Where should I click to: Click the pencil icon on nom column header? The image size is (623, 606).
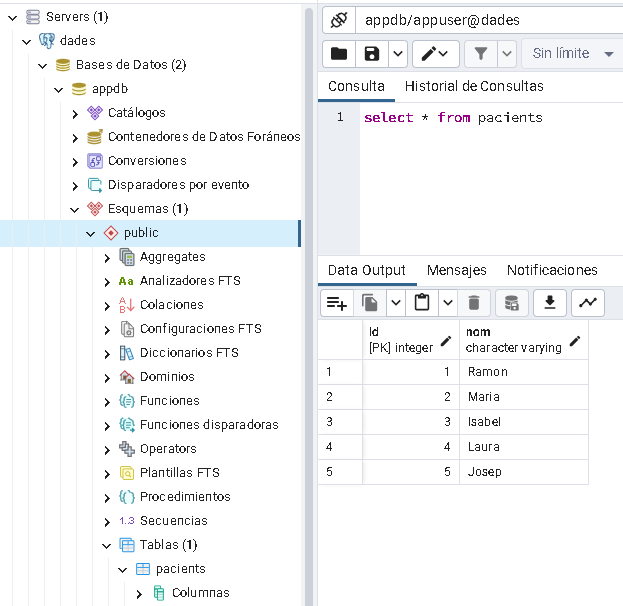pos(574,341)
